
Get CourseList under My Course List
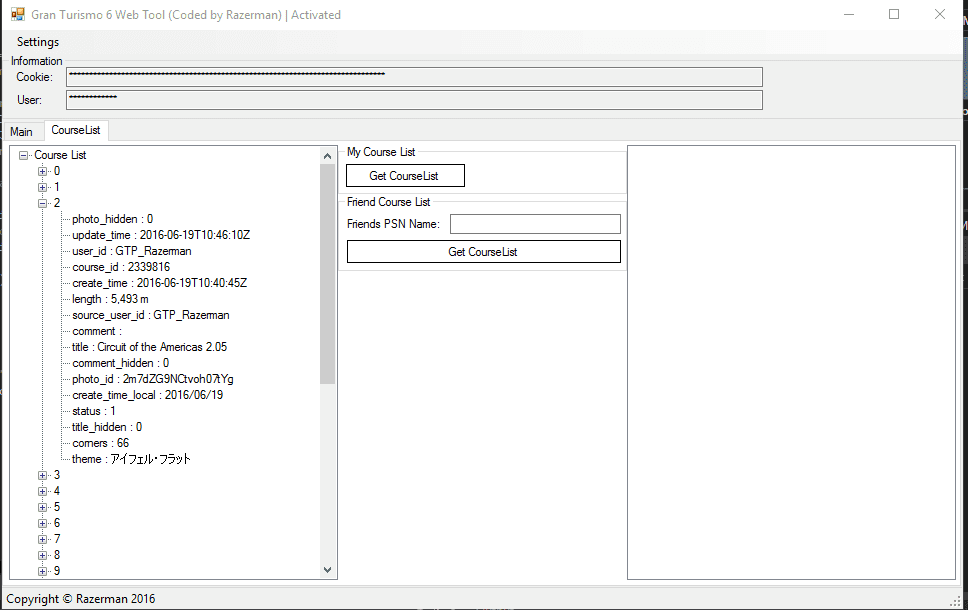click(x=405, y=176)
